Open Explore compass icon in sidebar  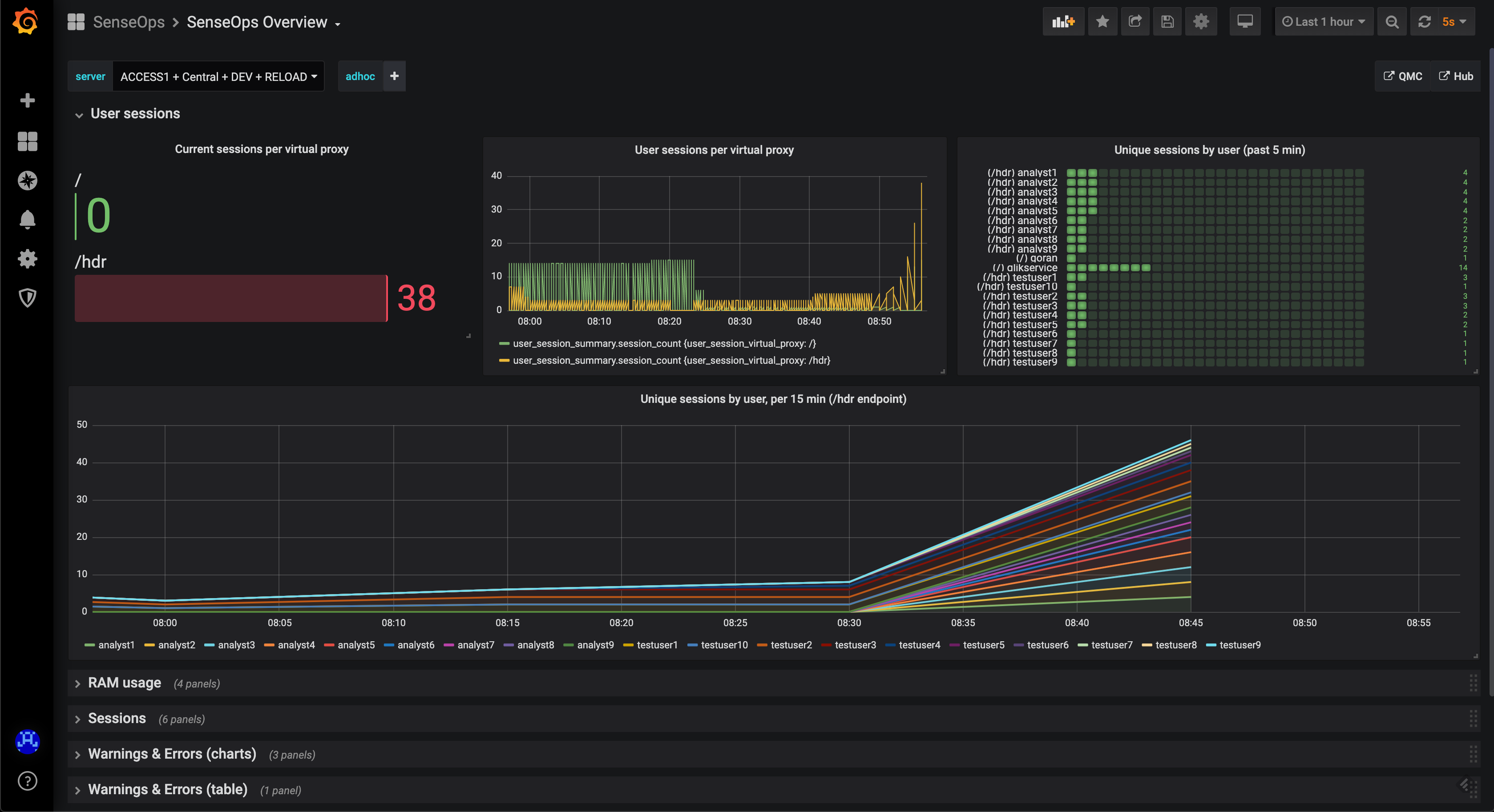[x=27, y=181]
